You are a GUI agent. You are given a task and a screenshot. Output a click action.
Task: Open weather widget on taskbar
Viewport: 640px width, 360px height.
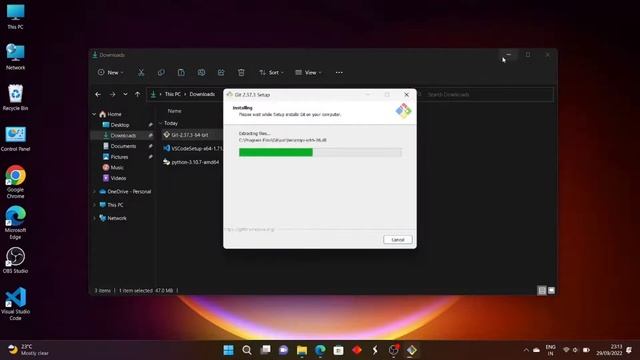pyautogui.click(x=28, y=350)
